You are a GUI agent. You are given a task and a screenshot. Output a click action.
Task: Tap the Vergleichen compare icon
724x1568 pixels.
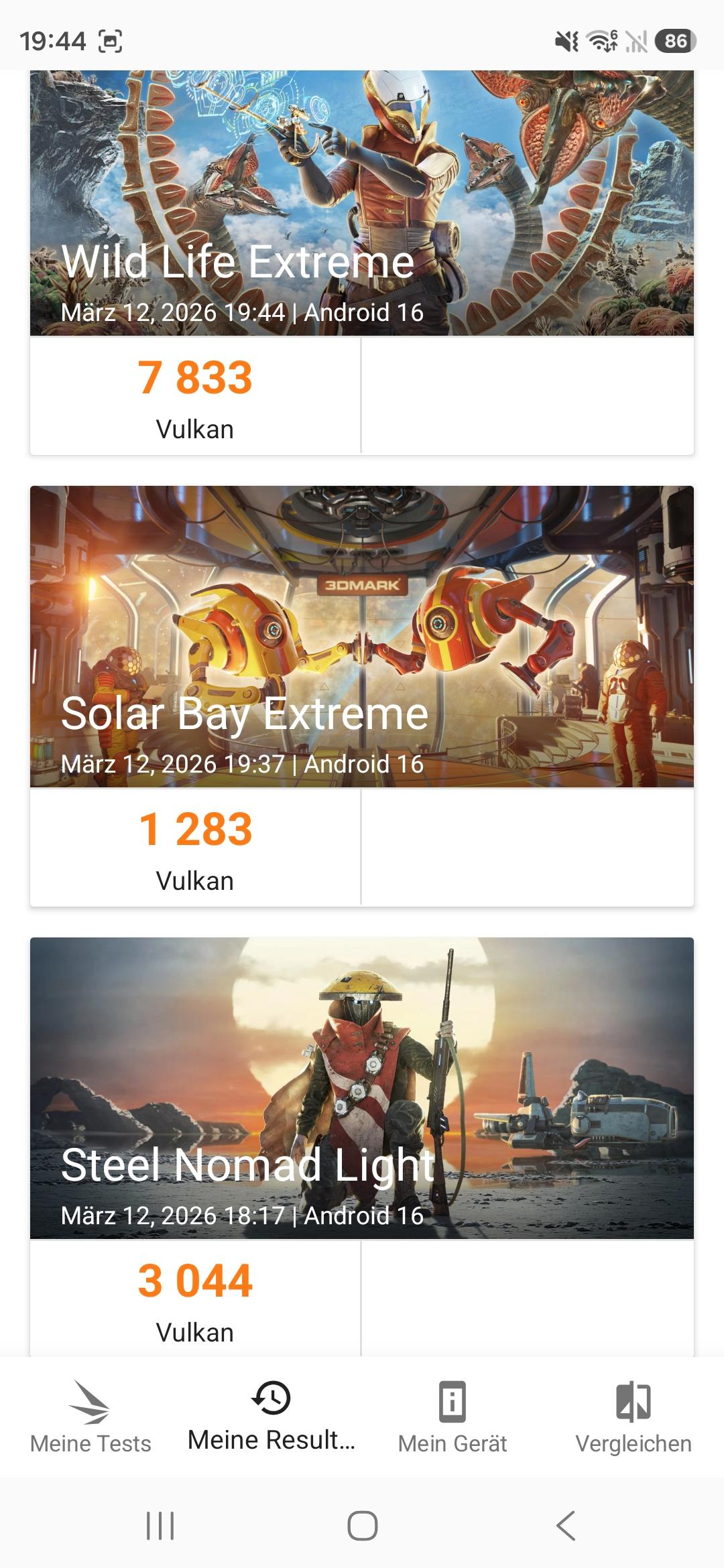(633, 1401)
